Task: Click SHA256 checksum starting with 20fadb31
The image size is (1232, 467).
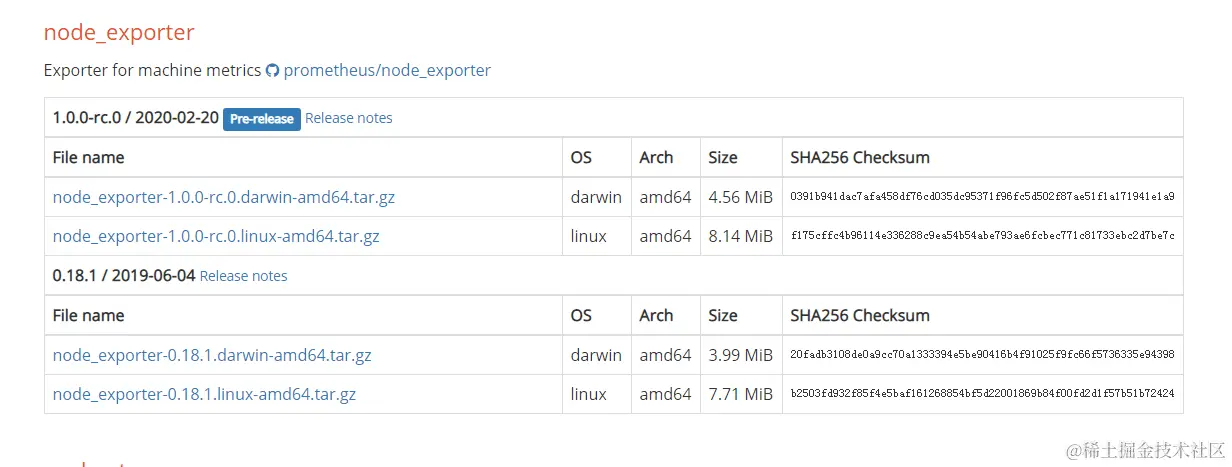Action: pos(982,355)
